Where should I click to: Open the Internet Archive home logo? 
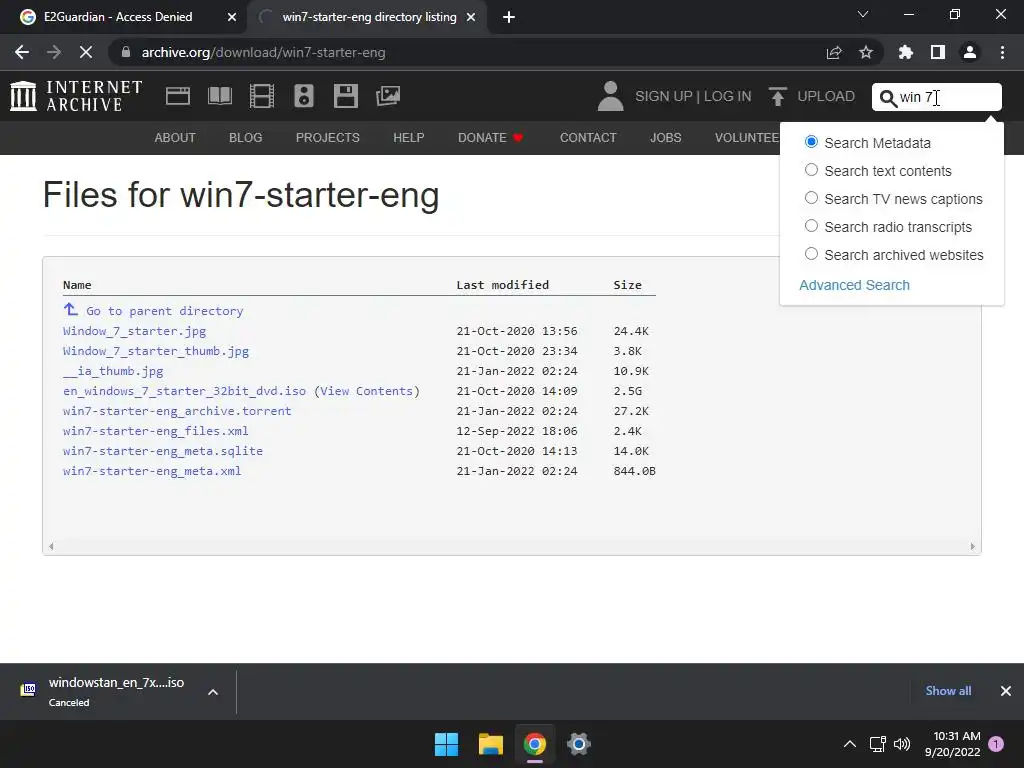pos(76,96)
